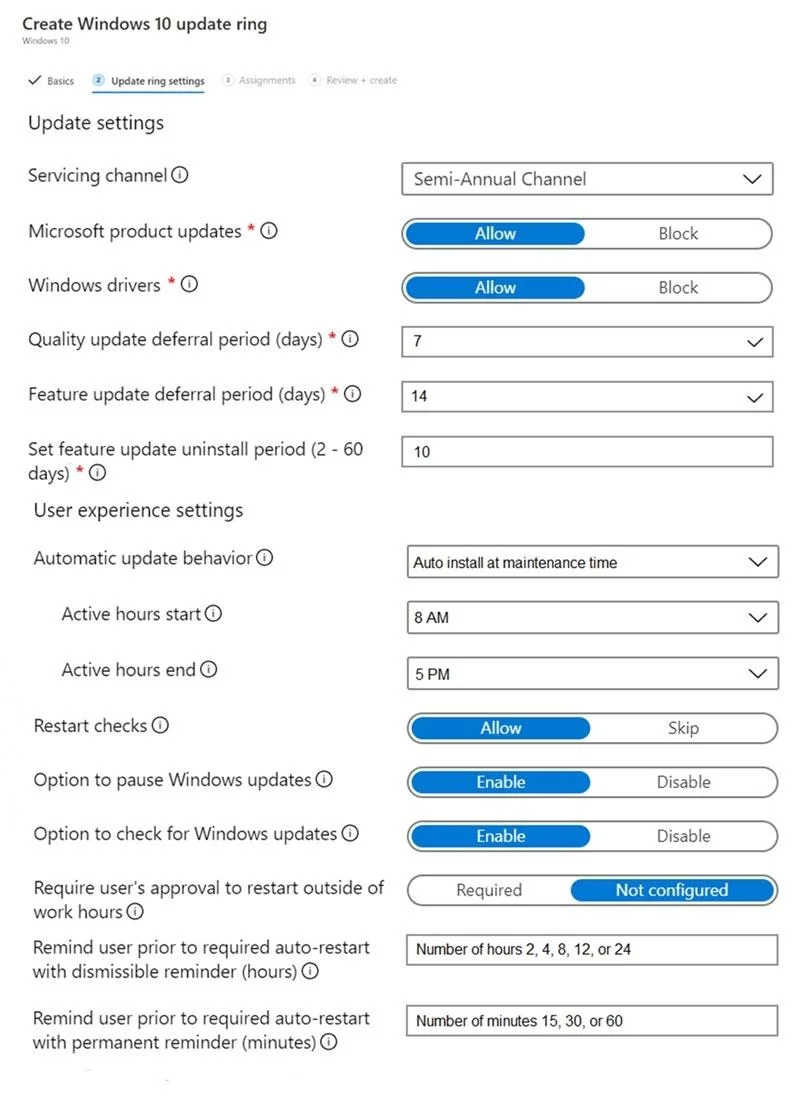Set Microsoft product updates to Block
Viewport: 798px width, 1111px height.
click(678, 233)
